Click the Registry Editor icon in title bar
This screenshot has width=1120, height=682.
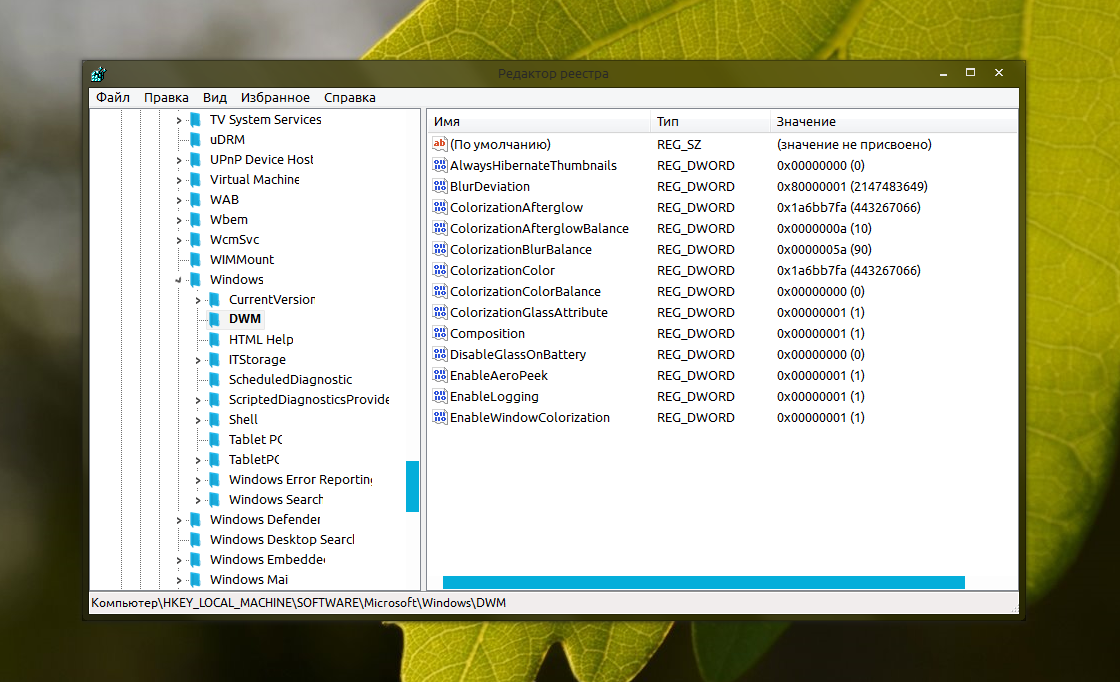[x=98, y=74]
